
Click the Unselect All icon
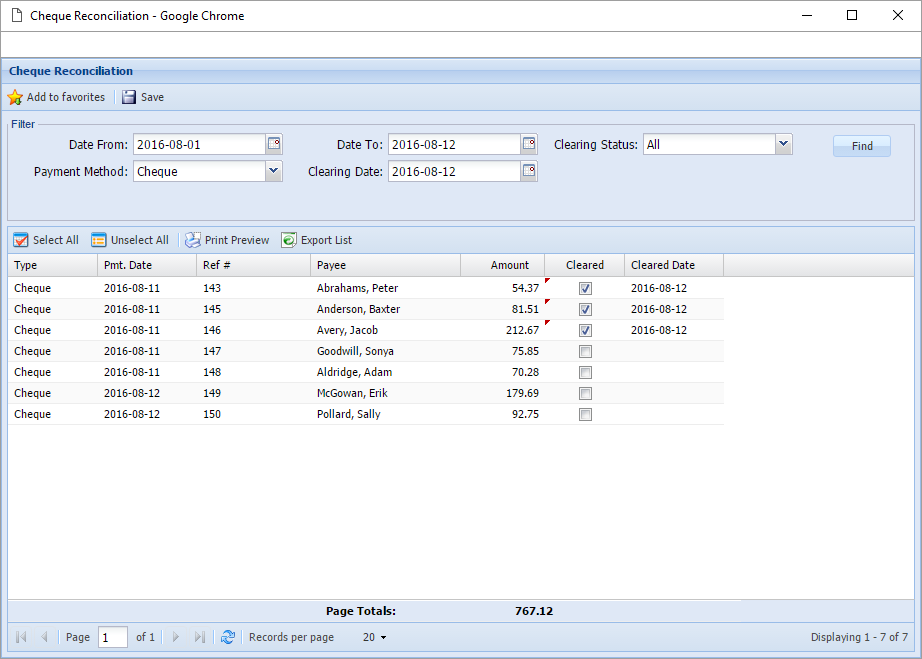(x=98, y=240)
